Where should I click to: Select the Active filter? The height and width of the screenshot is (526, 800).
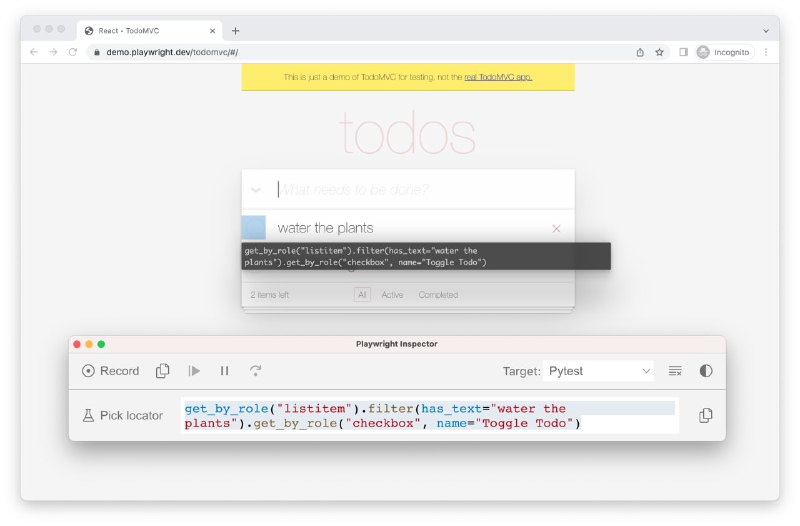(x=392, y=295)
